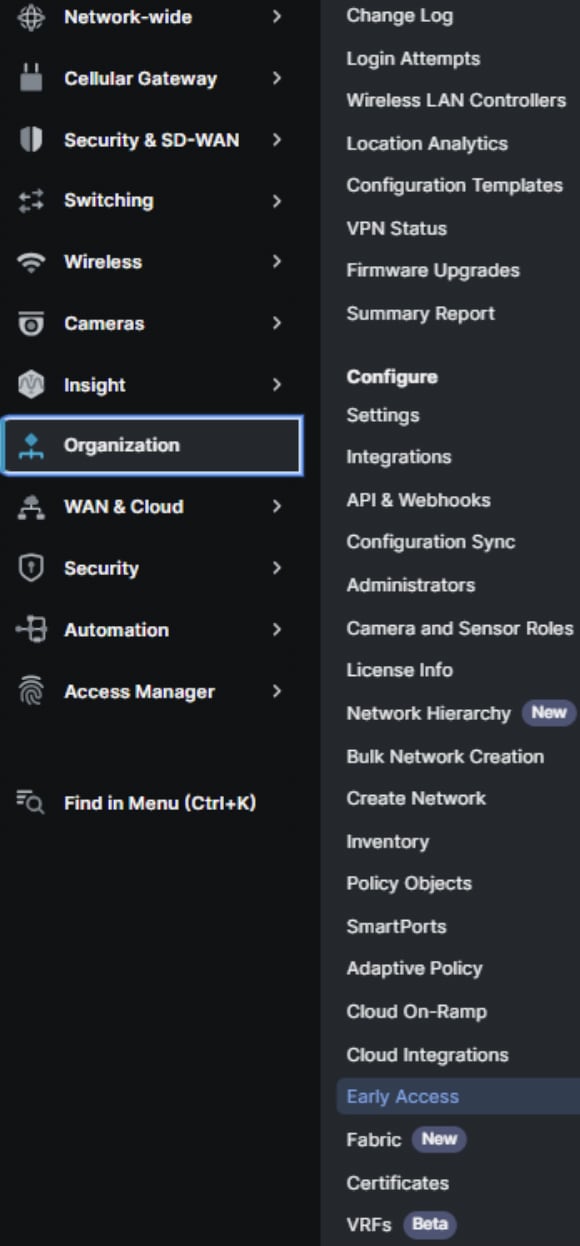Open Location Analytics

(x=427, y=144)
